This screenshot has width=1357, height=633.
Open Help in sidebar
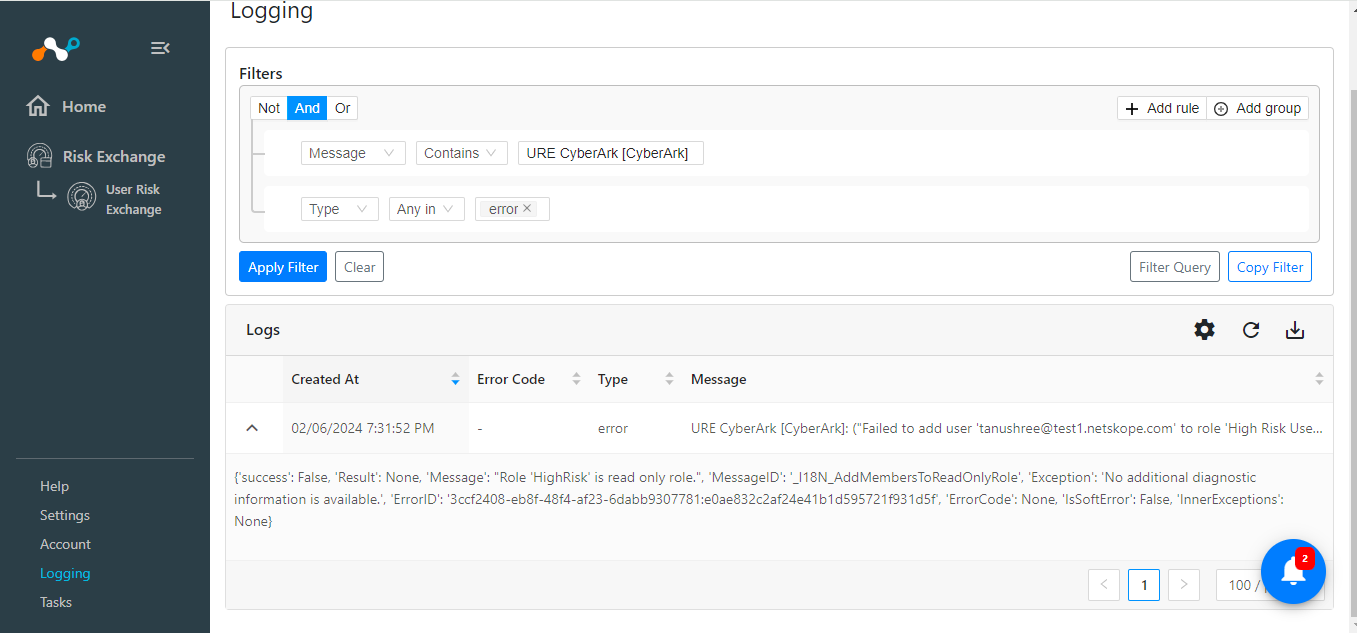pyautogui.click(x=54, y=486)
